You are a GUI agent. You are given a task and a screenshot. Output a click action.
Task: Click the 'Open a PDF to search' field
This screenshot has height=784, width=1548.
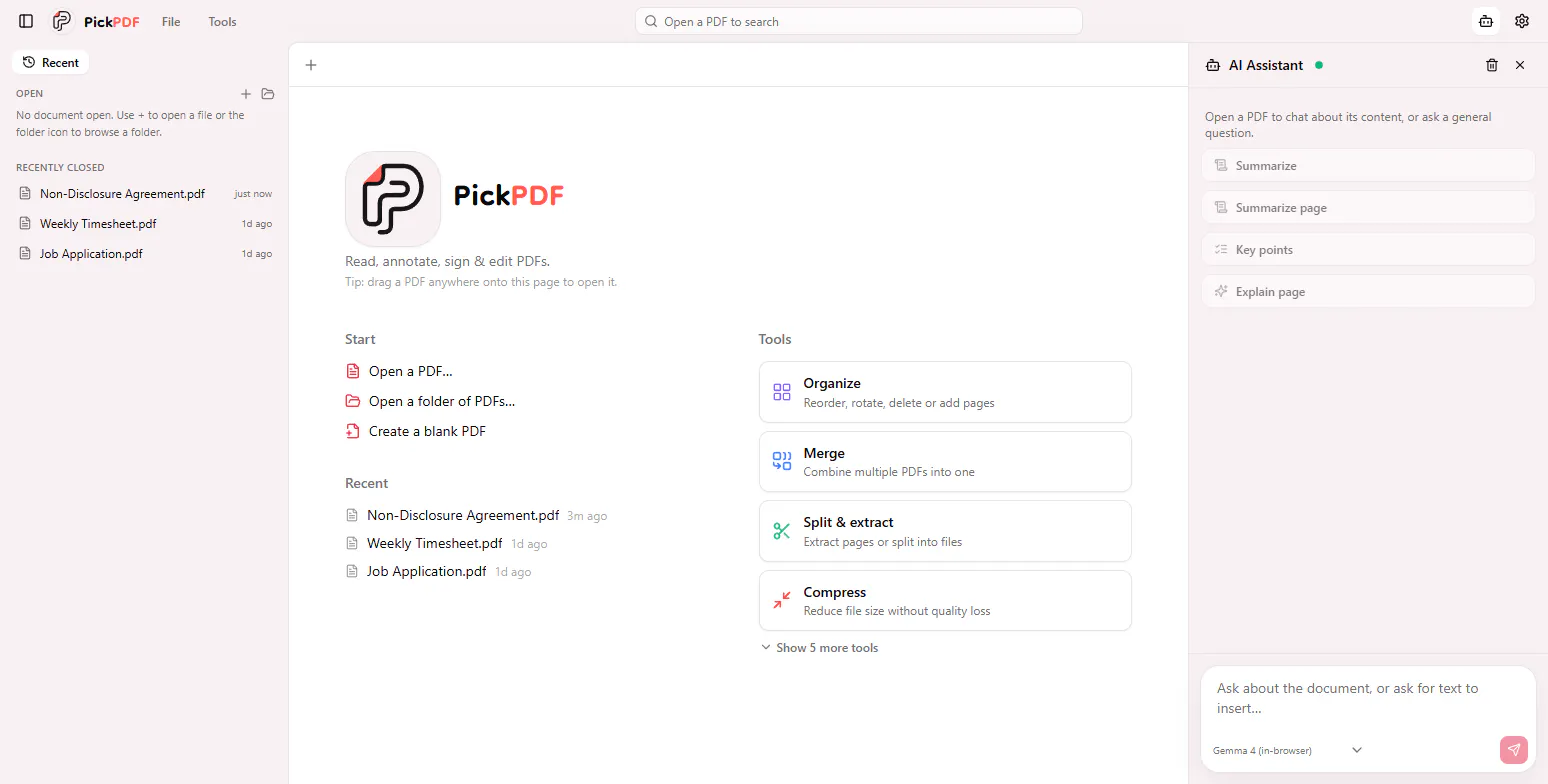click(858, 21)
